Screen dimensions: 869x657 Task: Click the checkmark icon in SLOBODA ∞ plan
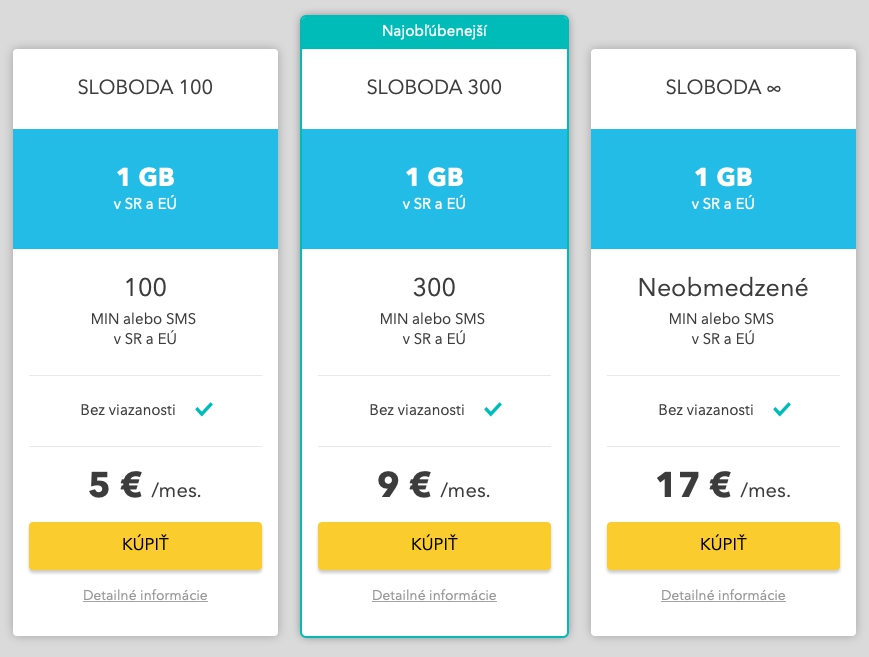coord(782,409)
